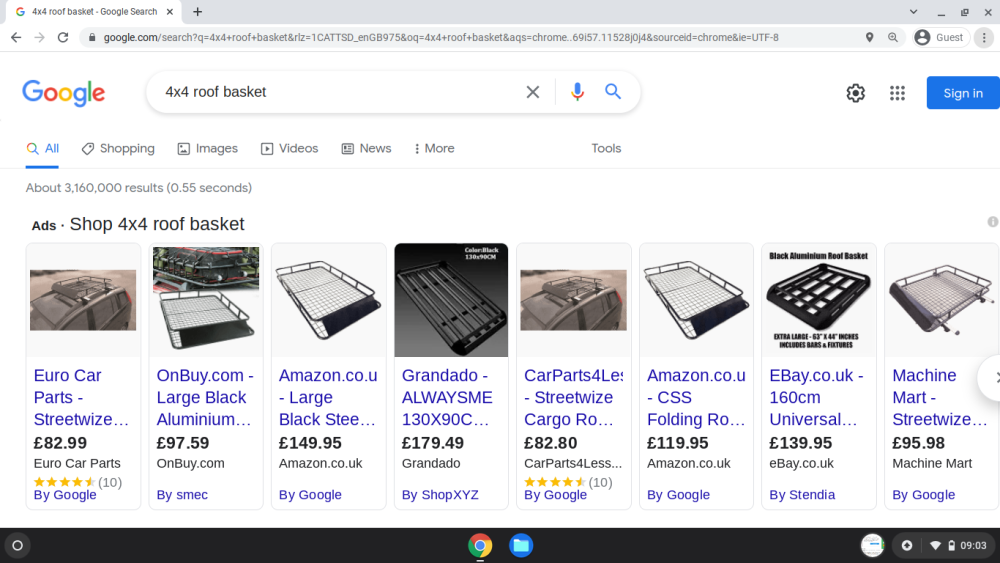The width and height of the screenshot is (1000, 563).
Task: Click the ads info icon
Action: [993, 222]
